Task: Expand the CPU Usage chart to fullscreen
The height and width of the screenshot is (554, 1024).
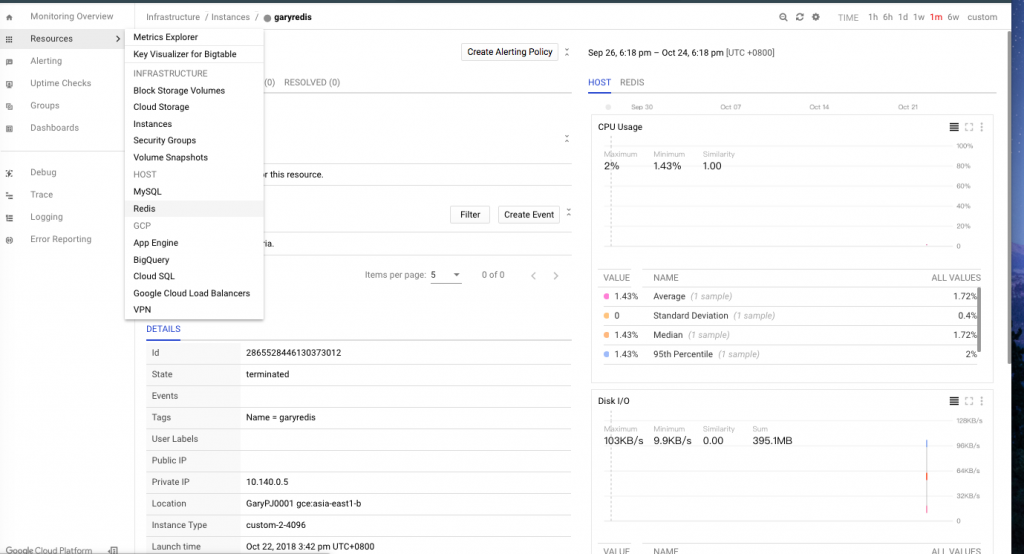Action: pyautogui.click(x=969, y=127)
